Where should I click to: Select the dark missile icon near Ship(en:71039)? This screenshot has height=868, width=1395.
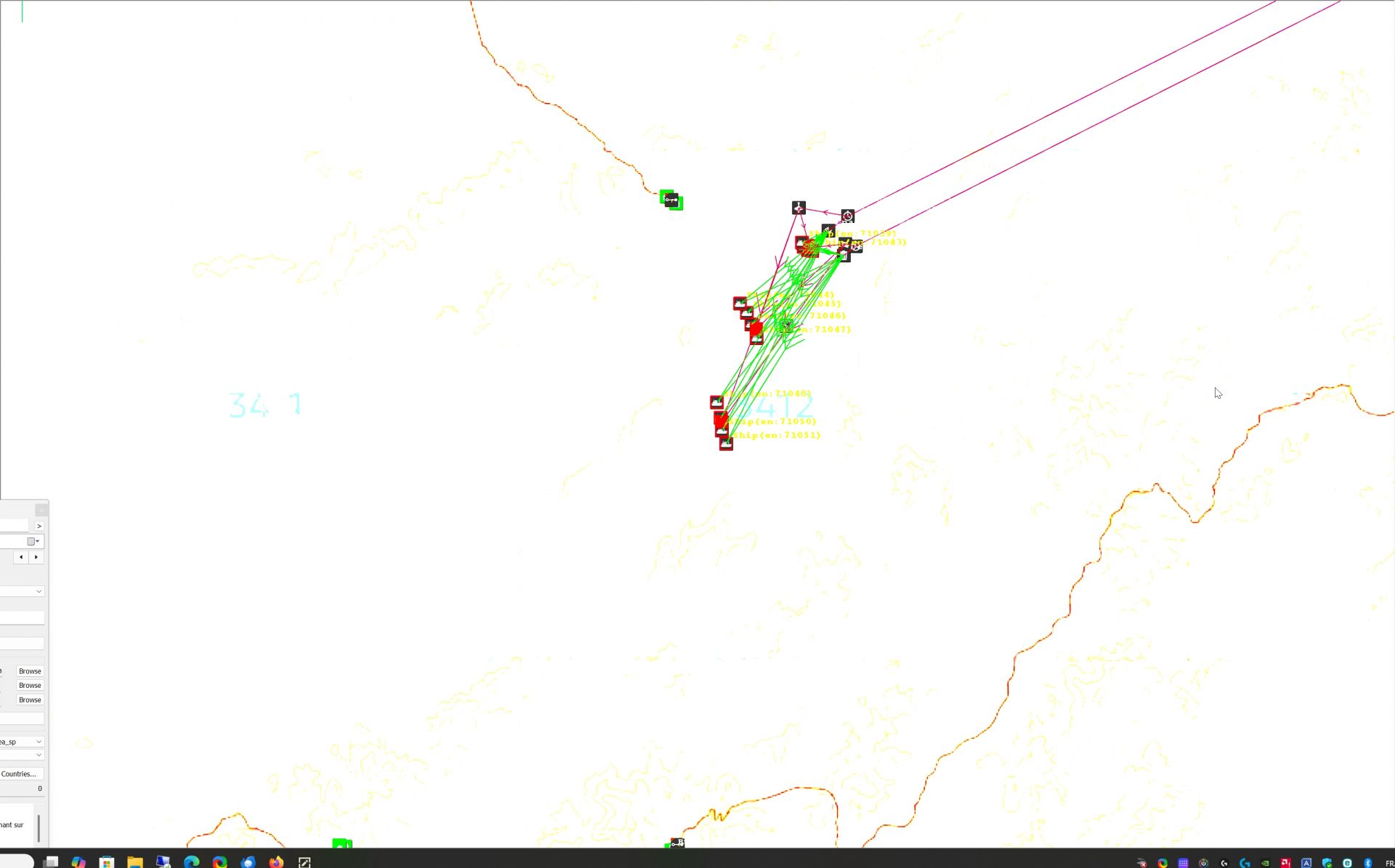pyautogui.click(x=828, y=231)
